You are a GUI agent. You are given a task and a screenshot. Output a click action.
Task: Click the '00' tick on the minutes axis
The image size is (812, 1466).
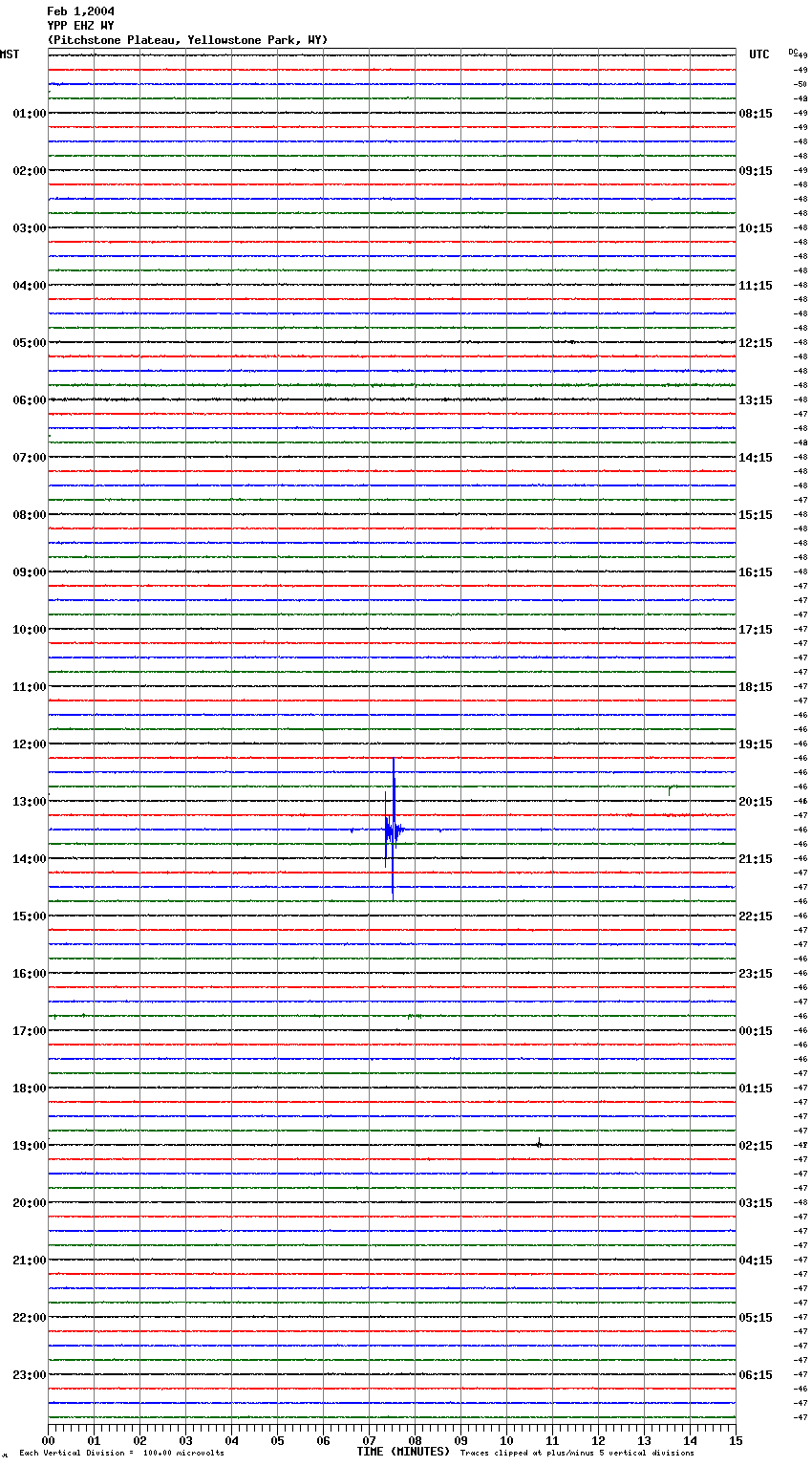(x=49, y=1440)
